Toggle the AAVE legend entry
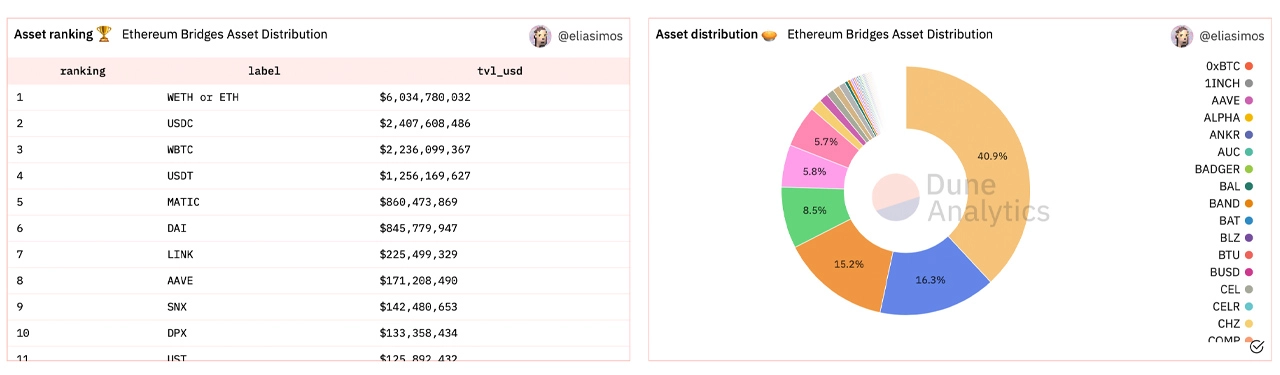 1232,101
